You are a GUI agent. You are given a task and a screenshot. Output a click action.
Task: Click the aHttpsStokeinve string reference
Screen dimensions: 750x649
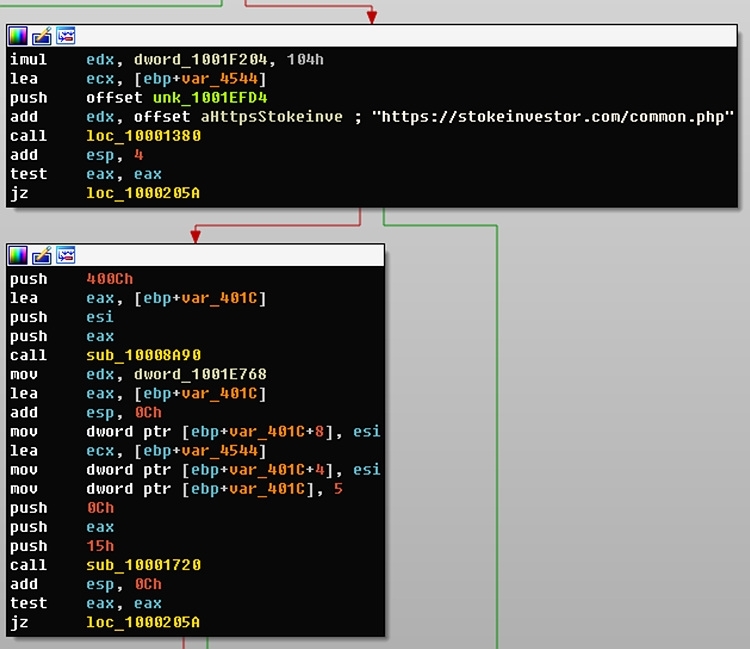click(x=271, y=117)
